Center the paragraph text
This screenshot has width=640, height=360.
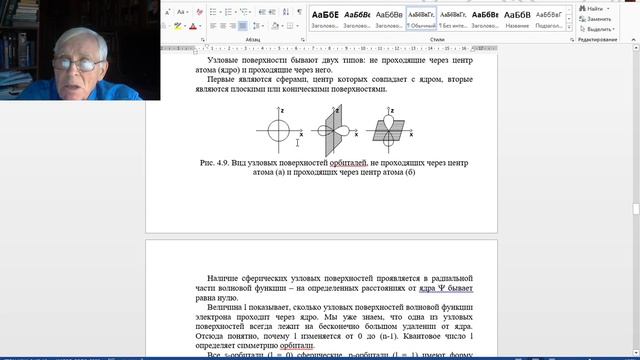[223, 26]
